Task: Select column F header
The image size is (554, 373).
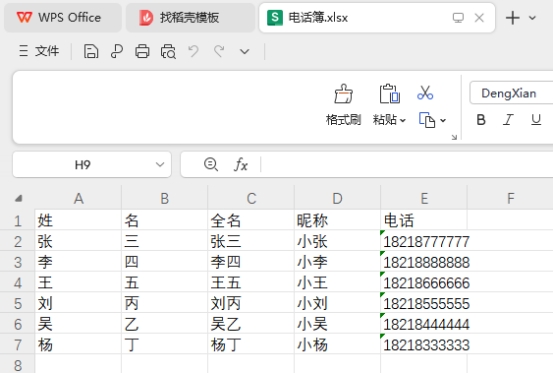Action: click(x=511, y=199)
